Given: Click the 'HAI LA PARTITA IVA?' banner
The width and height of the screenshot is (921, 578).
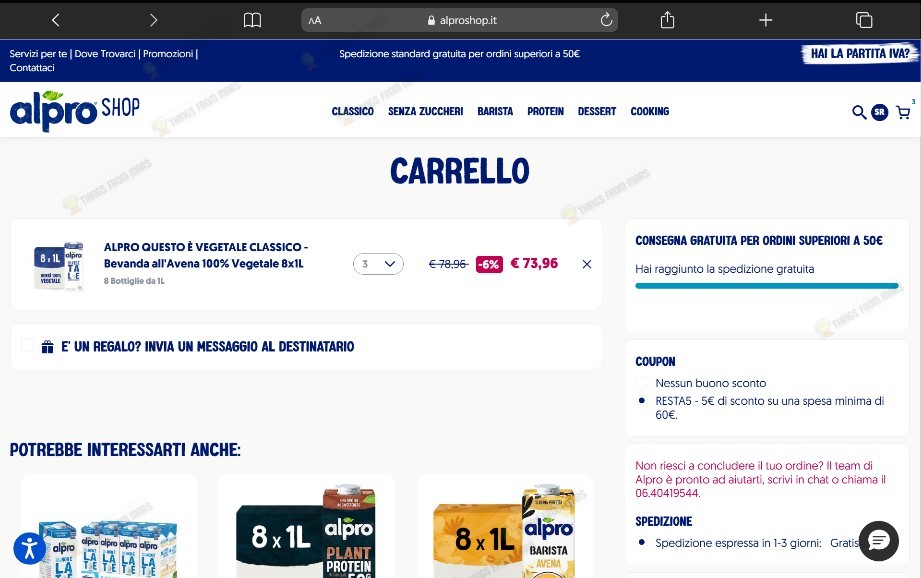Looking at the screenshot, I should click(860, 53).
